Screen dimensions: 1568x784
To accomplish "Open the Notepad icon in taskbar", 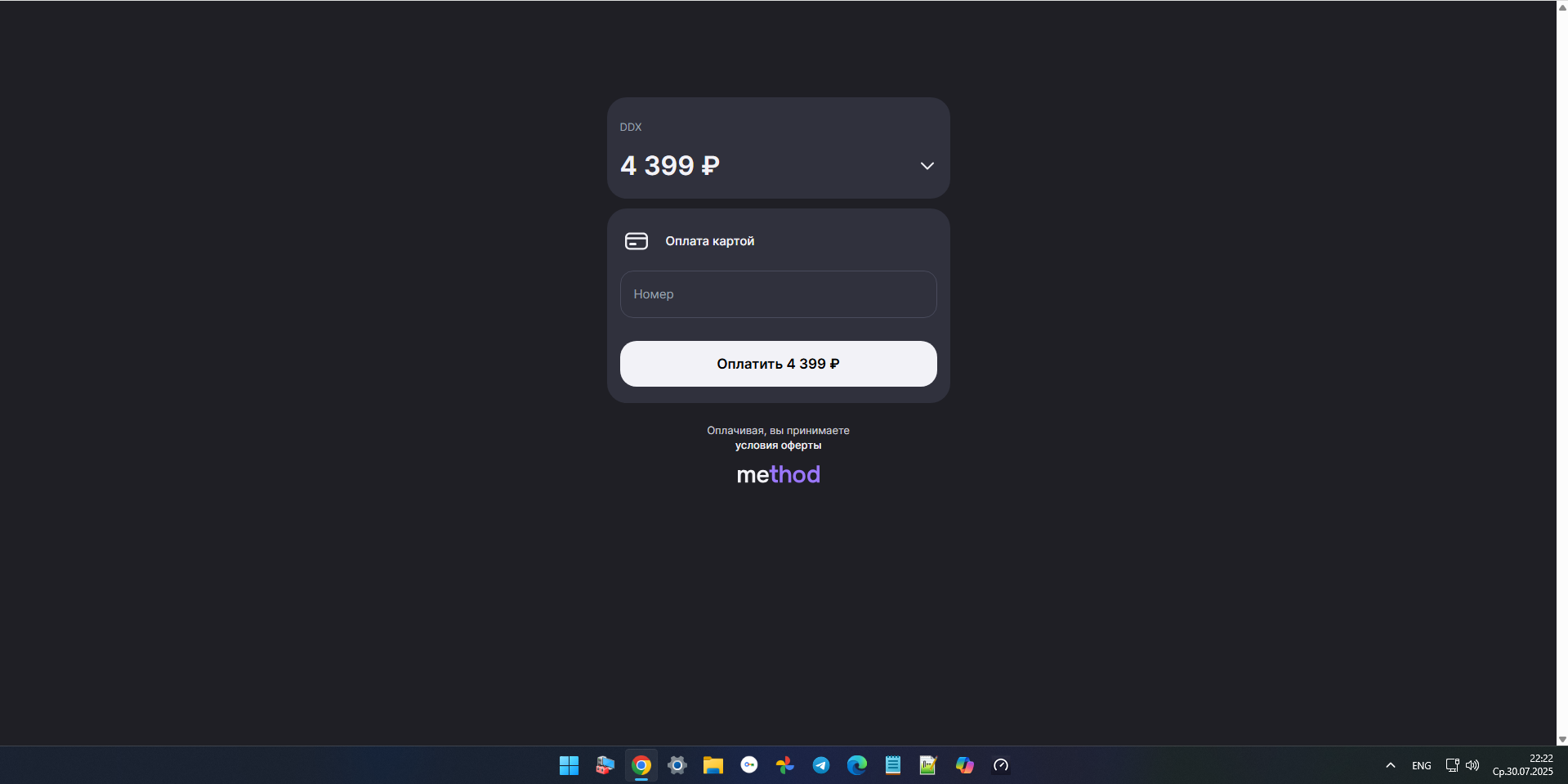I will coord(893,765).
